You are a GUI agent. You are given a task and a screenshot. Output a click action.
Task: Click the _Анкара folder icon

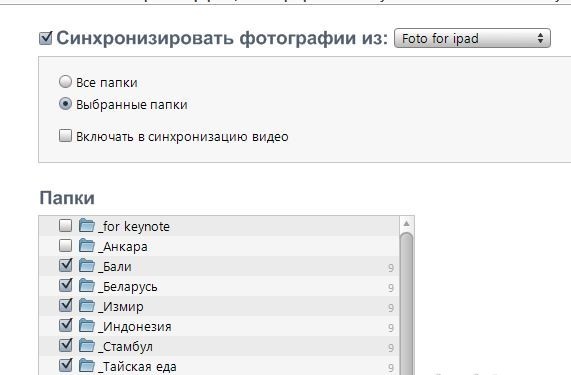click(x=87, y=246)
